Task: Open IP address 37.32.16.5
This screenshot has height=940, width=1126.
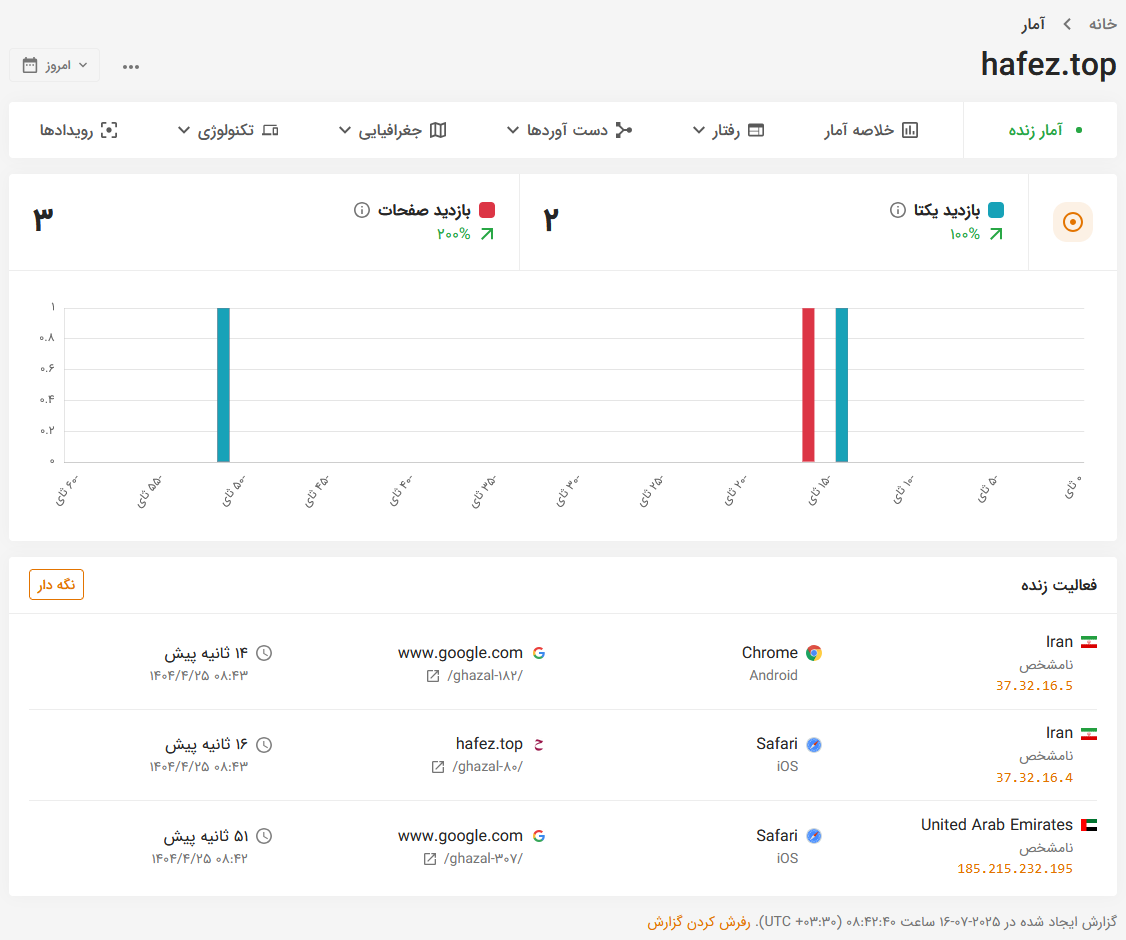Action: tap(1034, 686)
